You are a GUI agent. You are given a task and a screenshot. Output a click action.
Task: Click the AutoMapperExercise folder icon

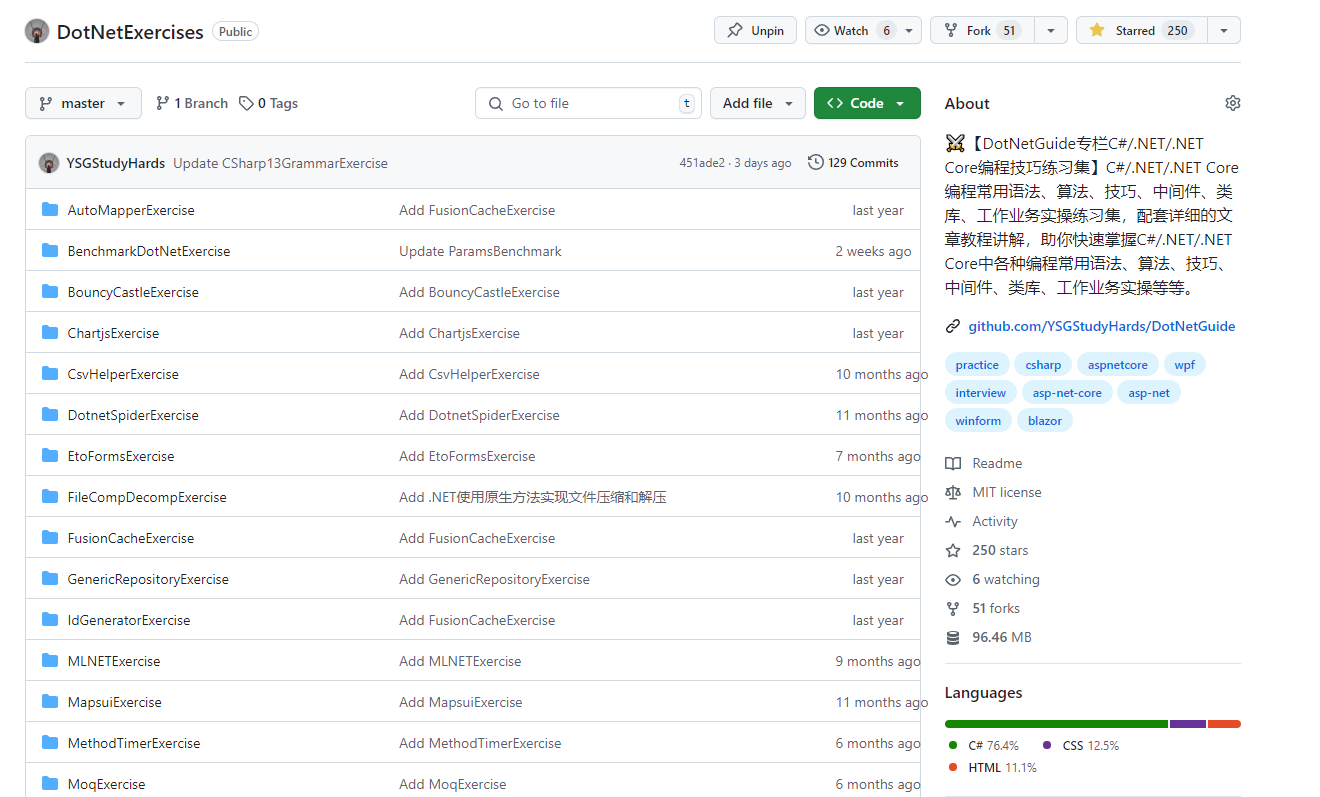[50, 210]
